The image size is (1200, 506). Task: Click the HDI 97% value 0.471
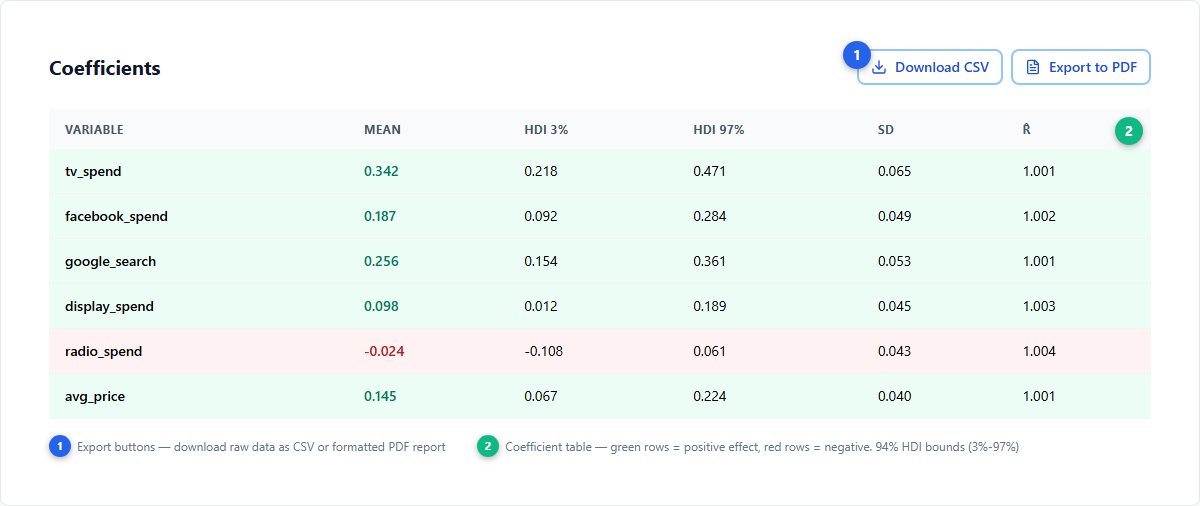[710, 171]
